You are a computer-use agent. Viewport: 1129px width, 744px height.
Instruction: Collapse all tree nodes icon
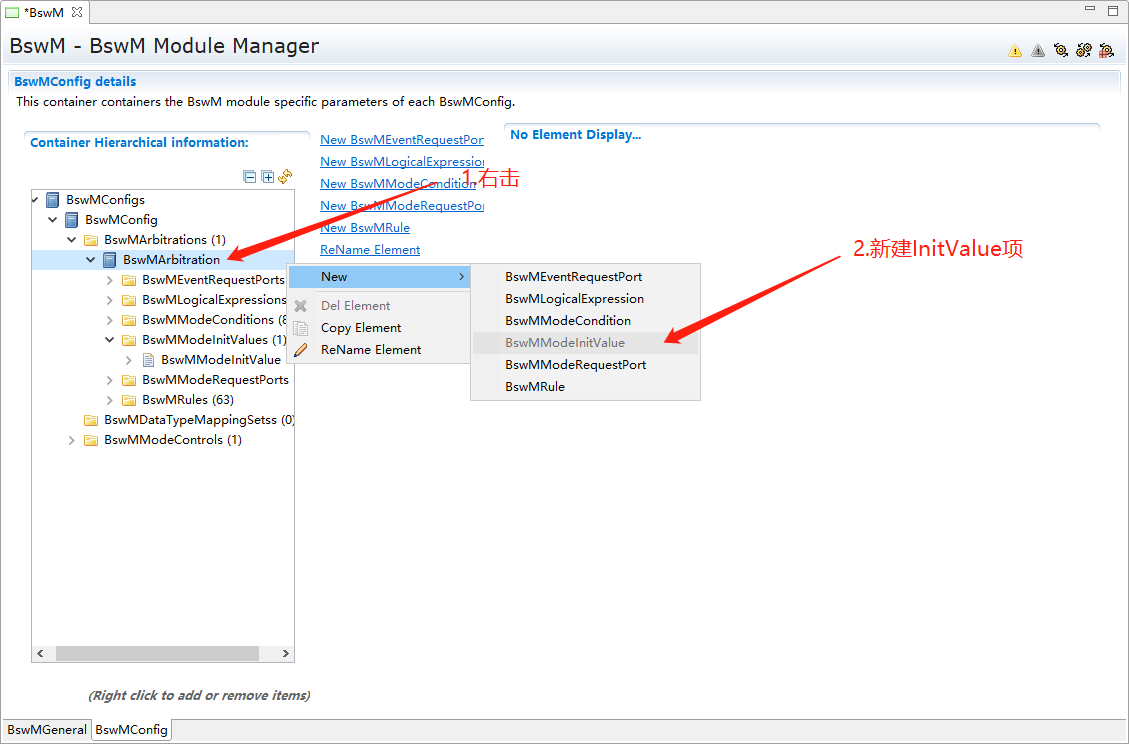click(250, 177)
